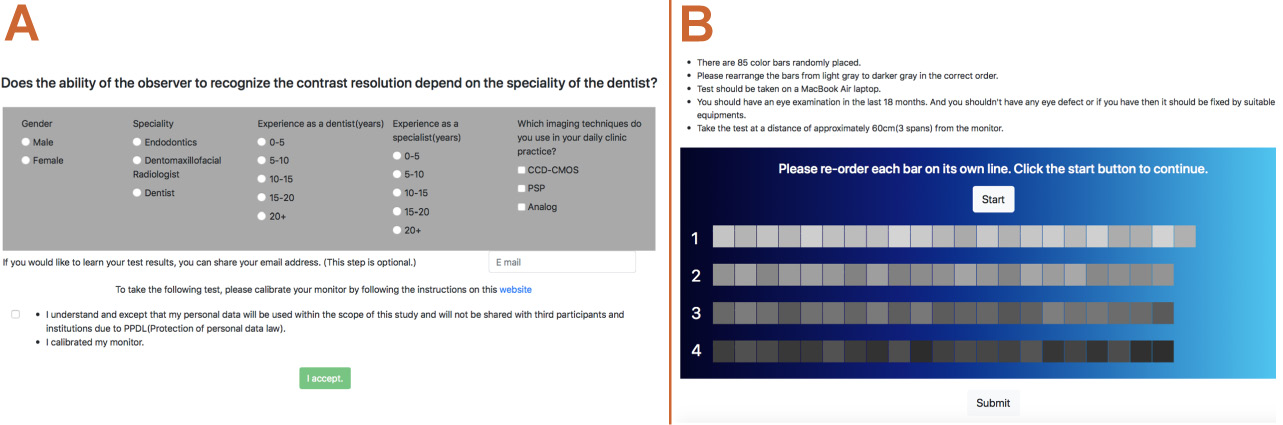The image size is (1283, 425).
Task: Pick 20+ years dentist experience
Action: coord(263,216)
